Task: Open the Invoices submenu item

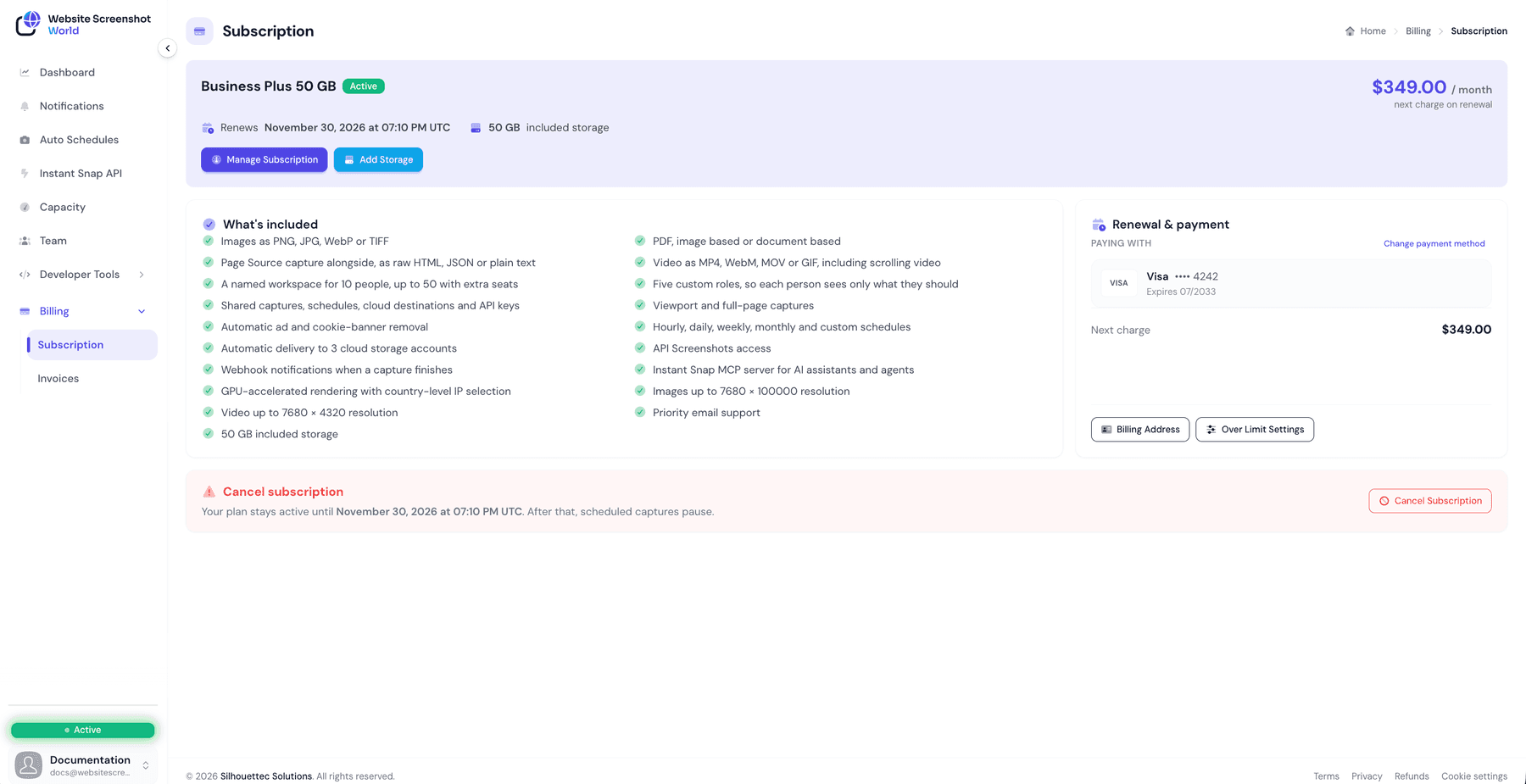Action: pyautogui.click(x=92, y=379)
